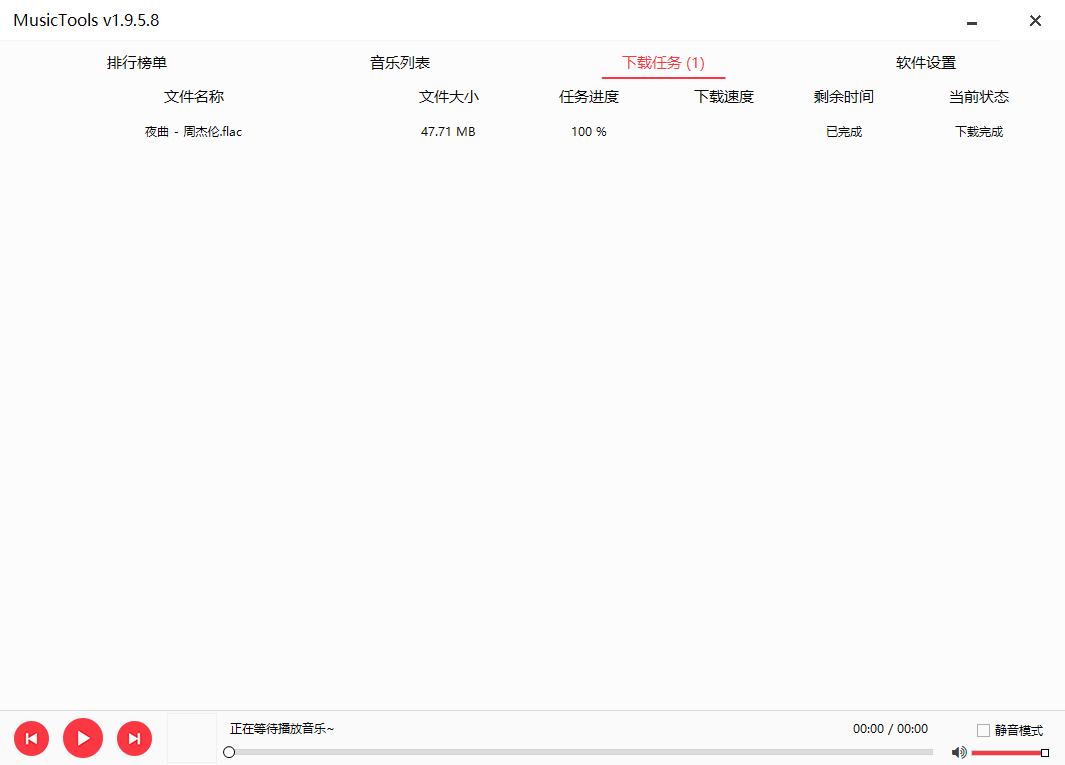This screenshot has height=765, width=1065.
Task: Open the 排行榜单 tab
Action: (137, 63)
